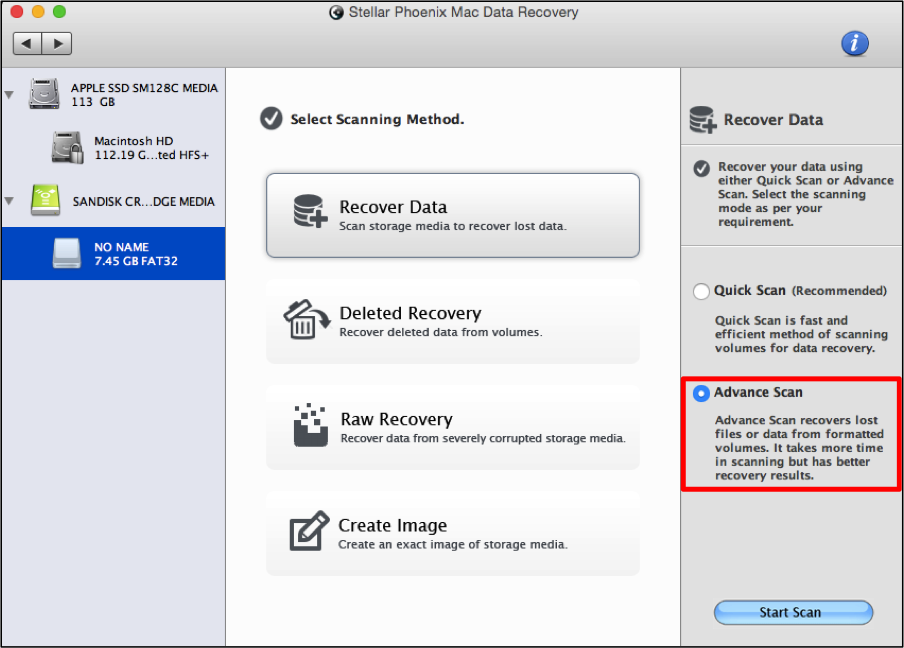
Task: Click the Recover your data instruction text
Action: click(805, 194)
